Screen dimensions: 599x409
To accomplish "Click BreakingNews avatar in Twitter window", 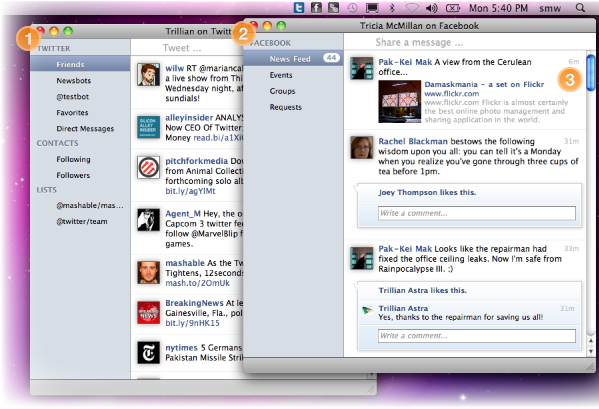I will coord(148,312).
